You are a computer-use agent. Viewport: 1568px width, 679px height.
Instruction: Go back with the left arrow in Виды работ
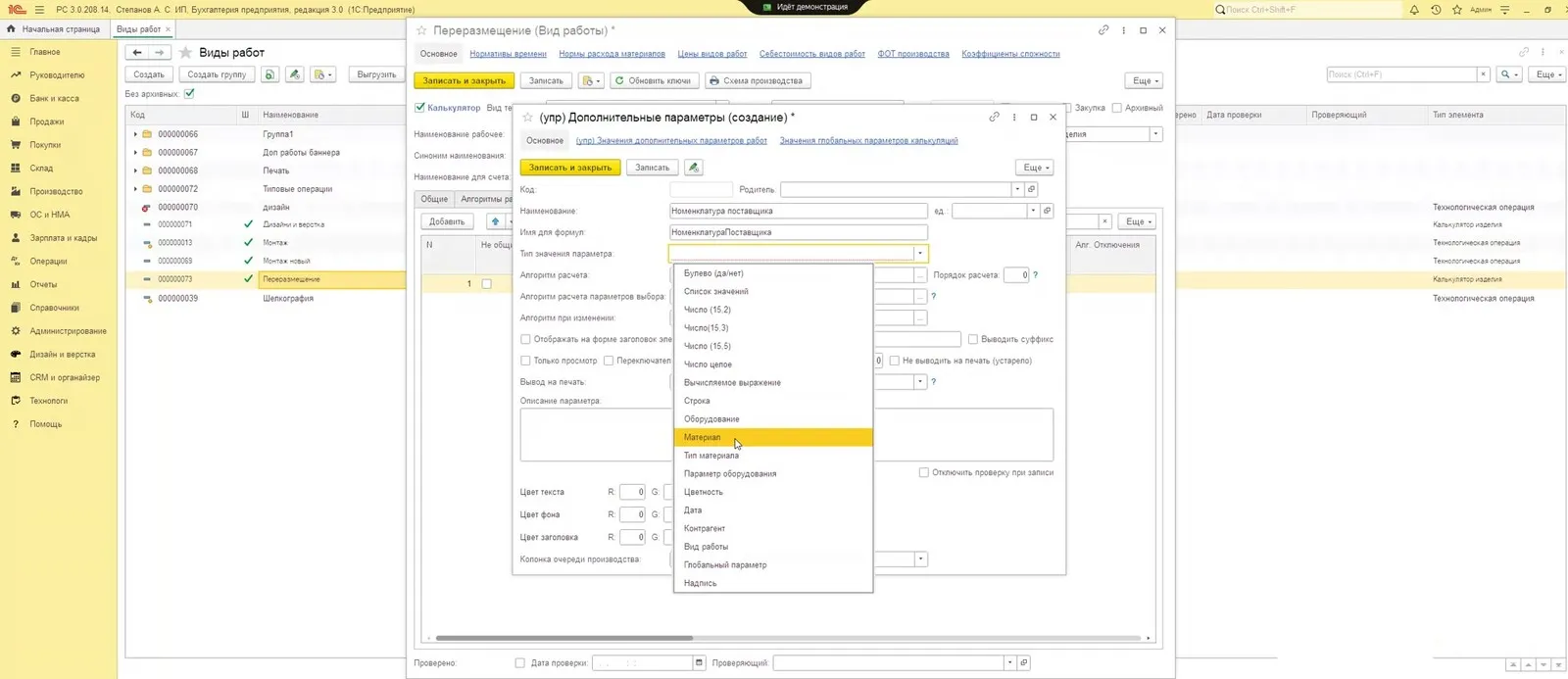(137, 53)
